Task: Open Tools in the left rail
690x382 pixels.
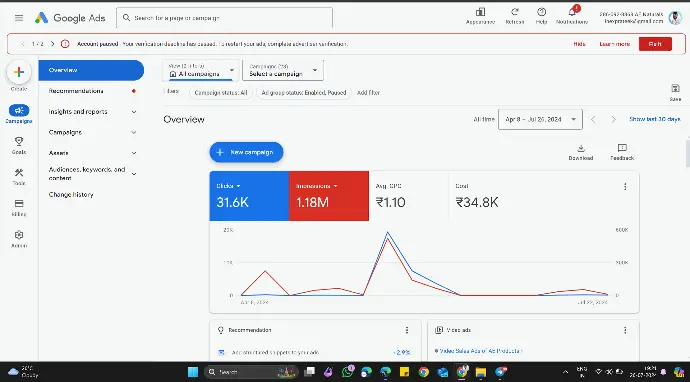Action: click(x=19, y=176)
